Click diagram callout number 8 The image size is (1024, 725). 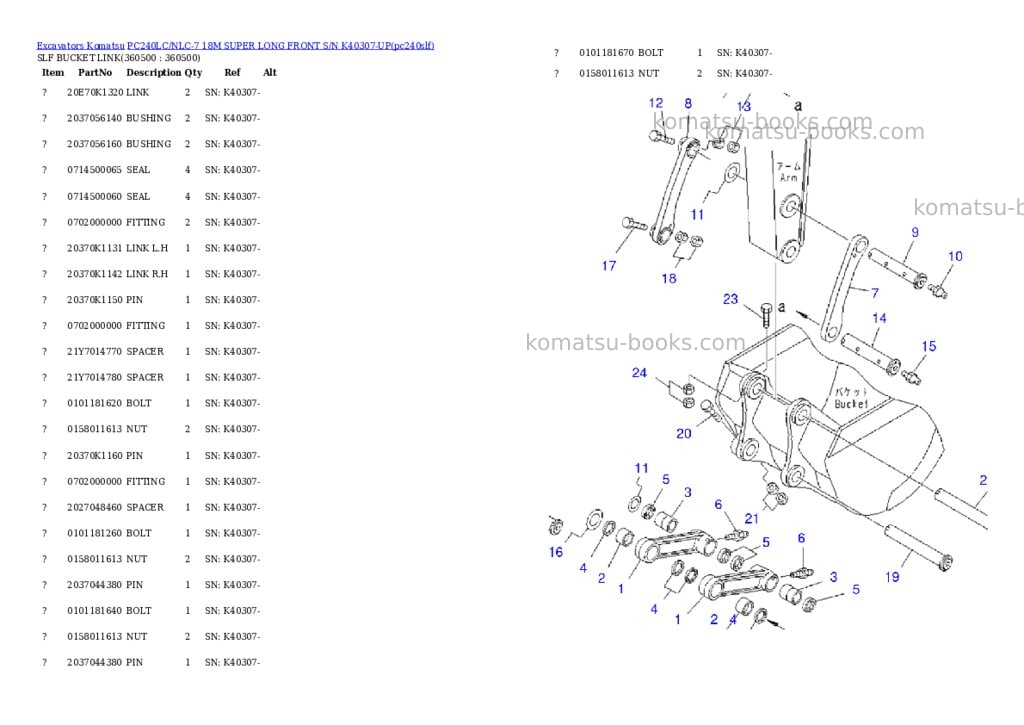(688, 103)
